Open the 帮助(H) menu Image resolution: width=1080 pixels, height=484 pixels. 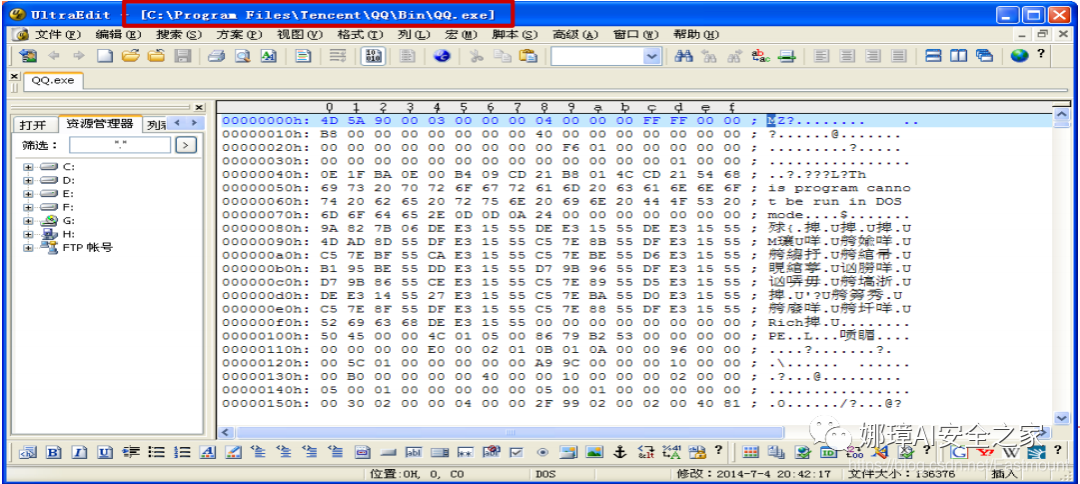coord(696,34)
